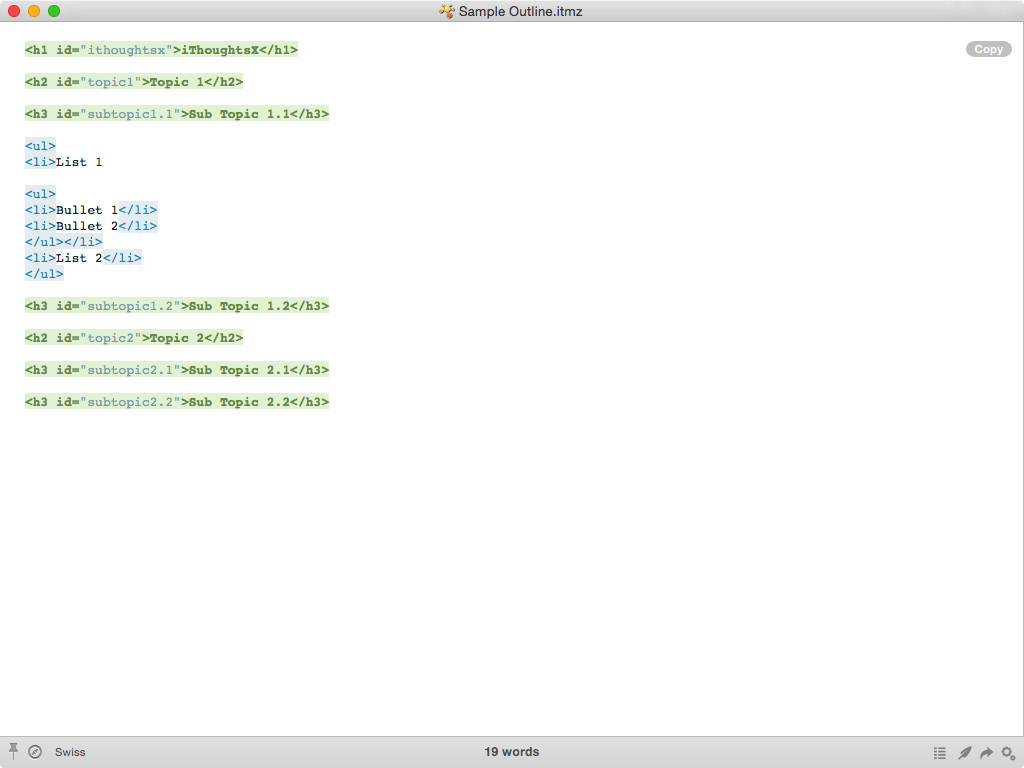Click the h2 Topic 2 line
The height and width of the screenshot is (768, 1024).
click(x=134, y=338)
